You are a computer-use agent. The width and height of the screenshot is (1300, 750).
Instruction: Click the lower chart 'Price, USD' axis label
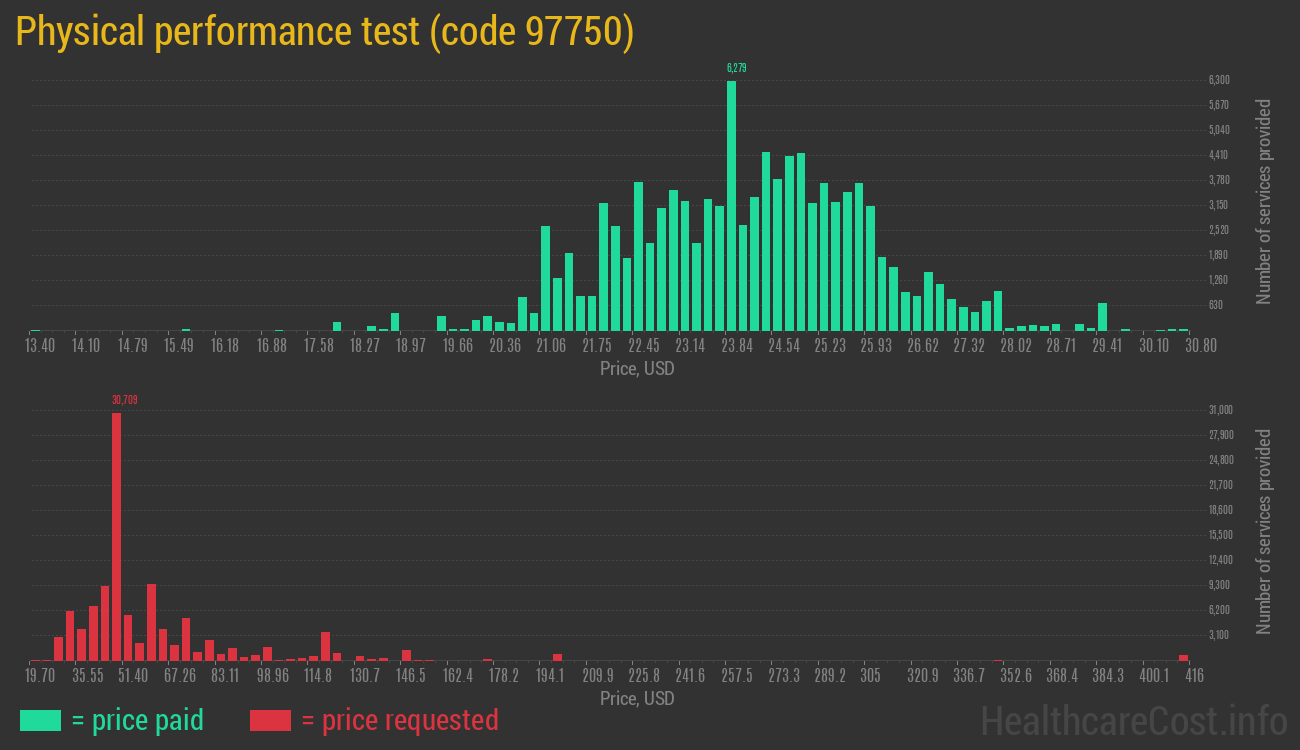tap(637, 698)
